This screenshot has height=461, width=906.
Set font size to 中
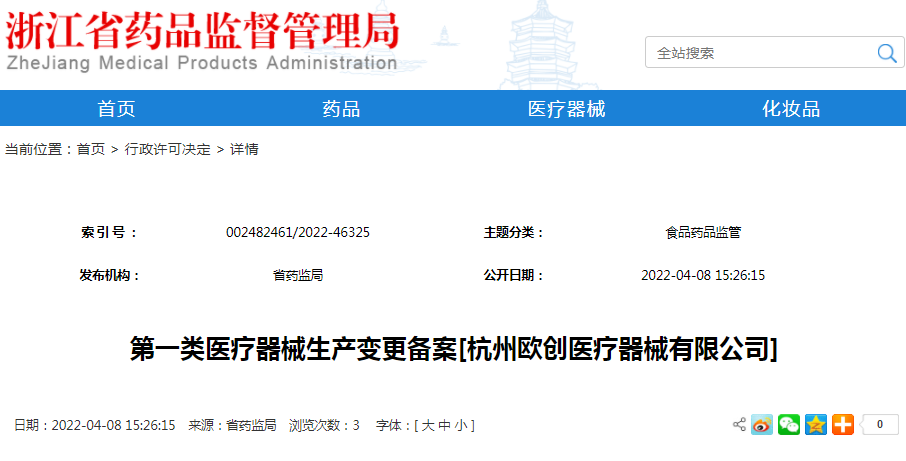(x=444, y=426)
